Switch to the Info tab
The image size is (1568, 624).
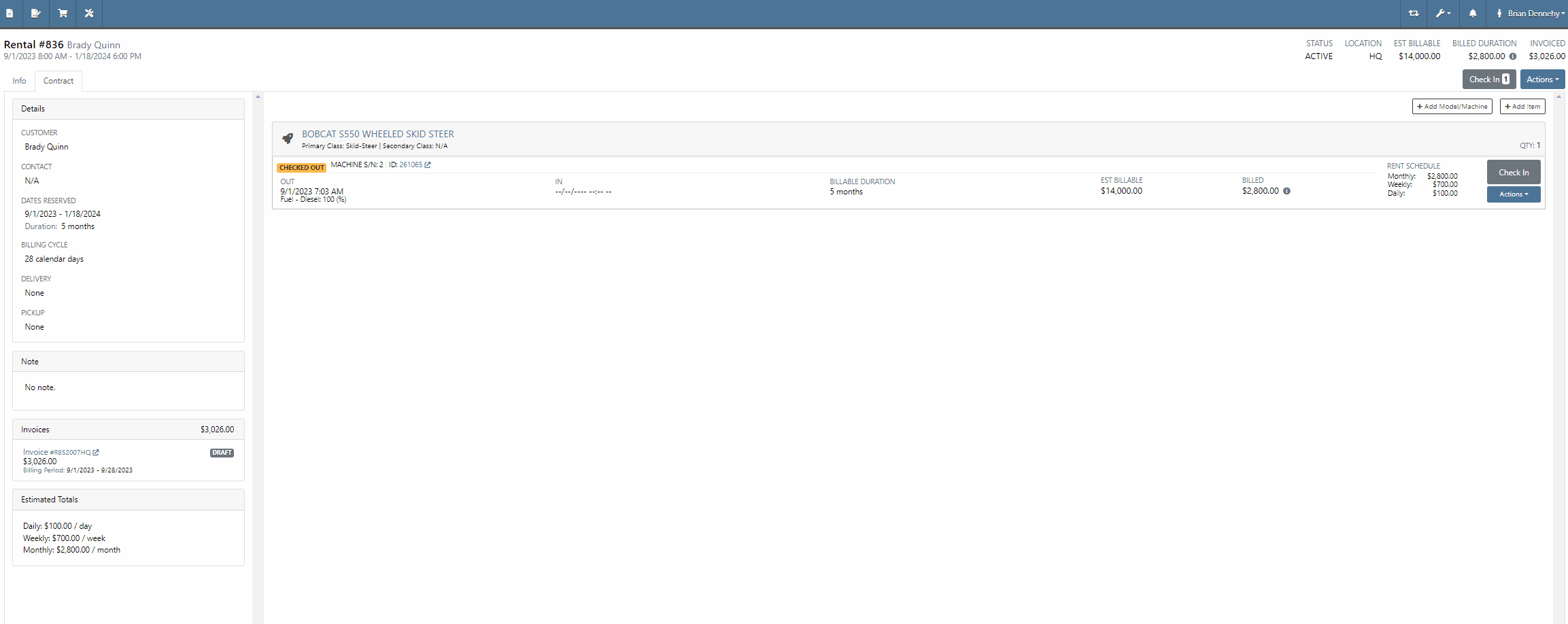19,81
